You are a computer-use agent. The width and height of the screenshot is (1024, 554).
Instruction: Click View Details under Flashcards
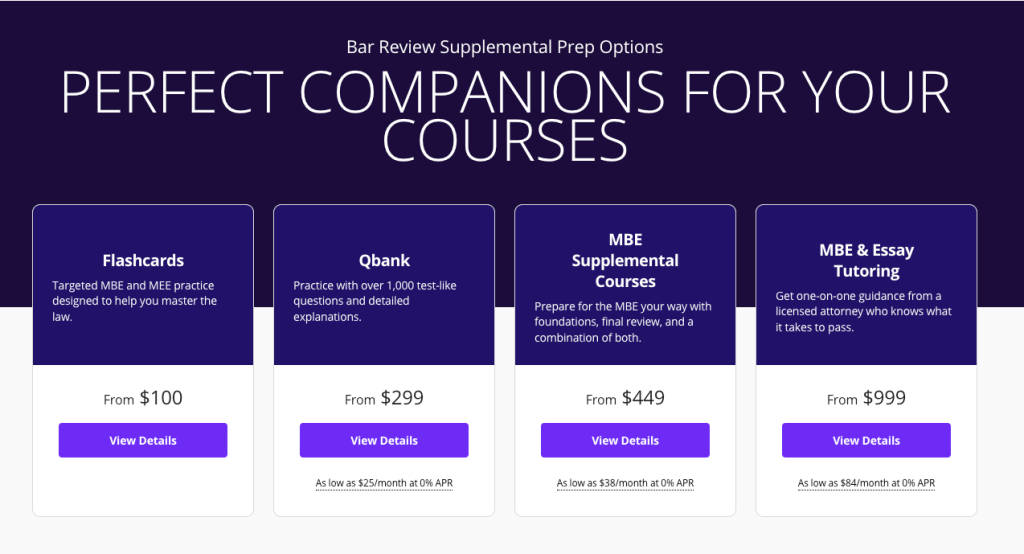click(x=143, y=440)
